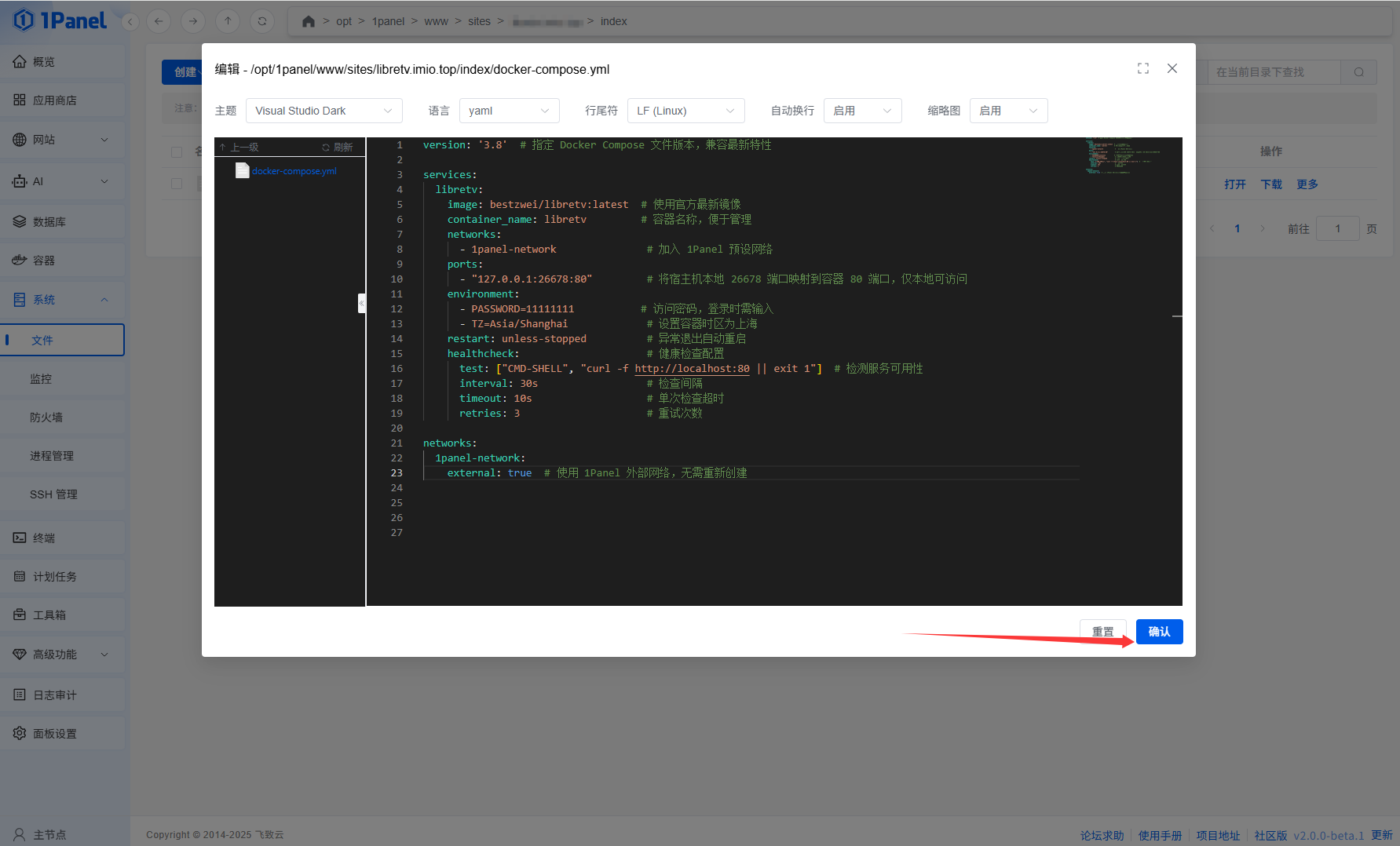Click the 1Panel logo
1400x846 pixels.
point(60,20)
